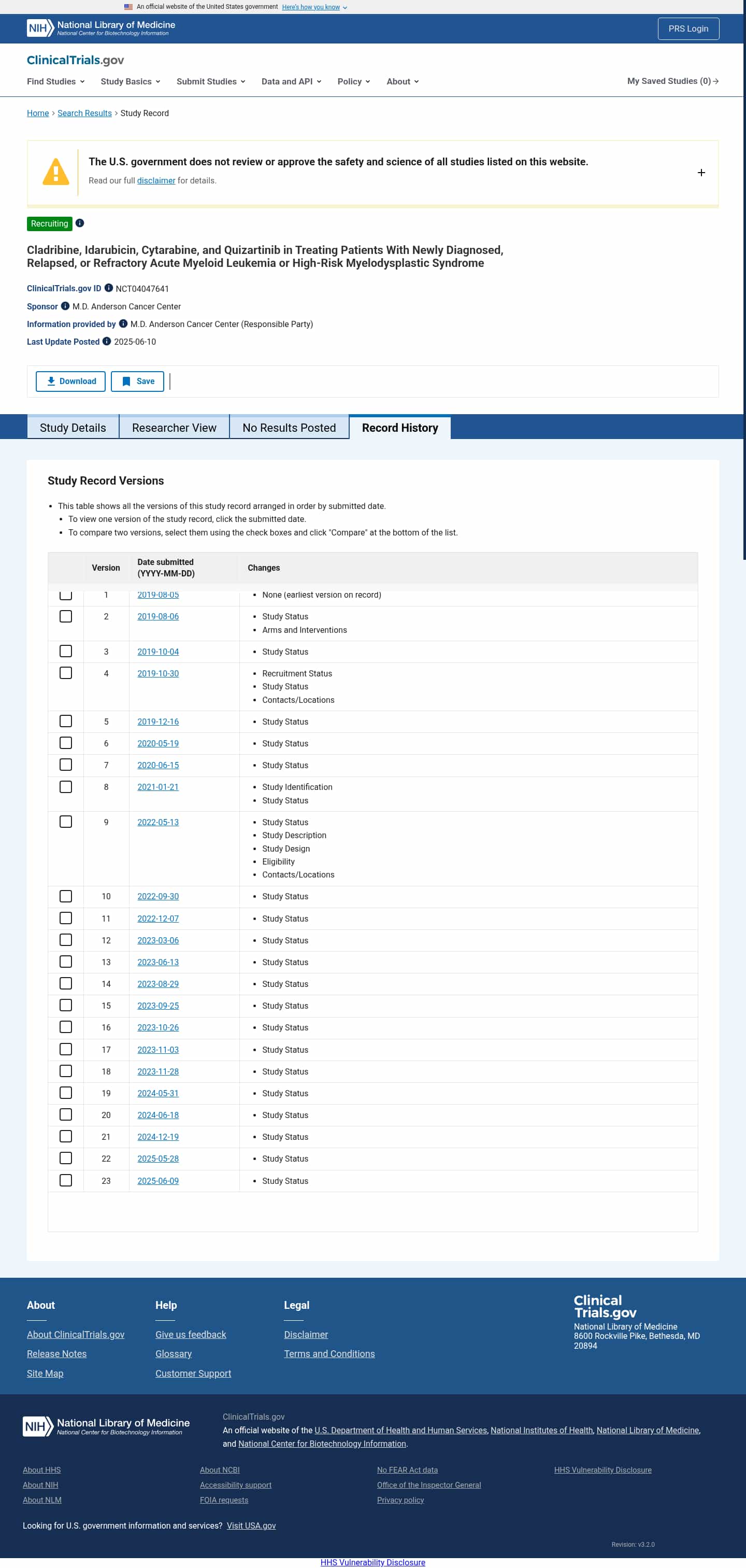This screenshot has height=1568, width=746.
Task: Expand the Data and API menu
Action: point(291,81)
